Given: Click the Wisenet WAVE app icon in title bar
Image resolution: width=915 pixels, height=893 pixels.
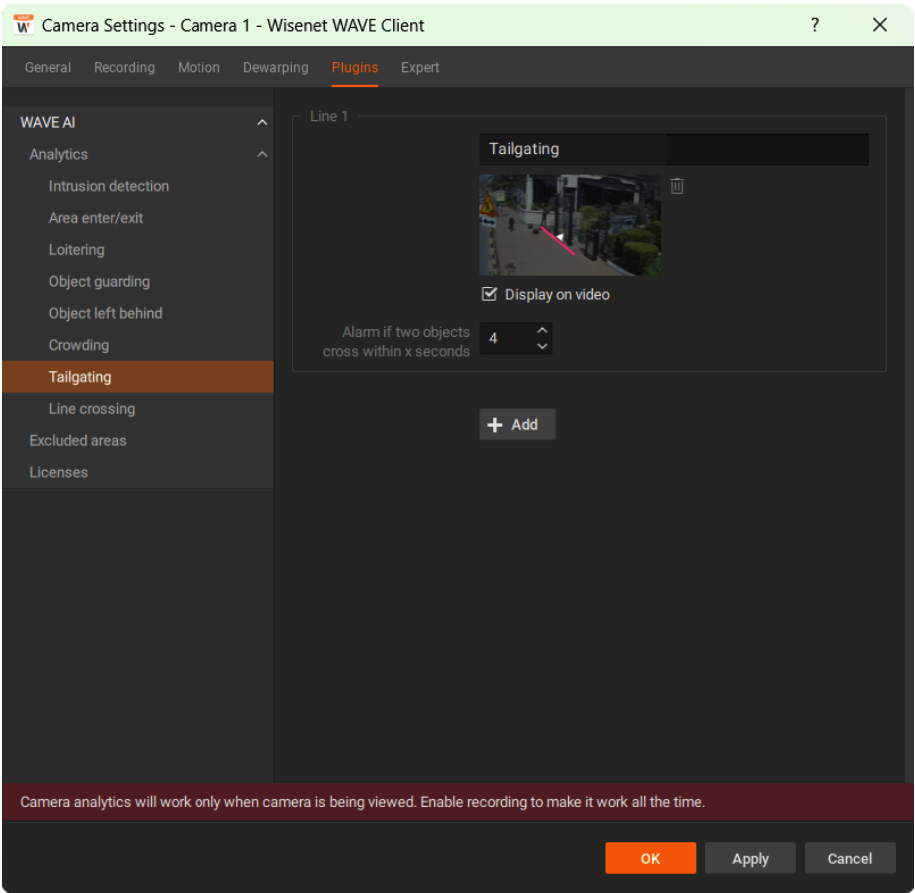Looking at the screenshot, I should click(x=23, y=25).
